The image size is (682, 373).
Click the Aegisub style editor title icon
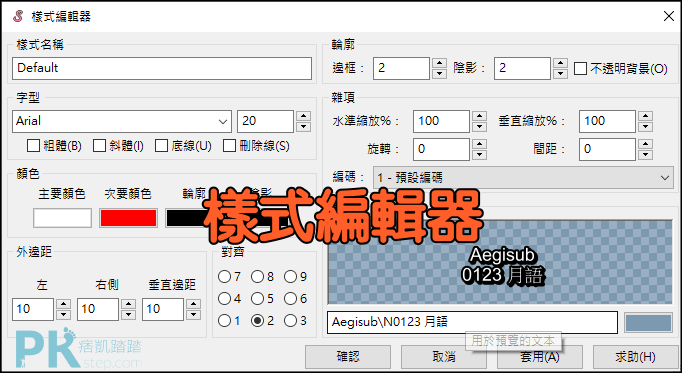[x=18, y=17]
